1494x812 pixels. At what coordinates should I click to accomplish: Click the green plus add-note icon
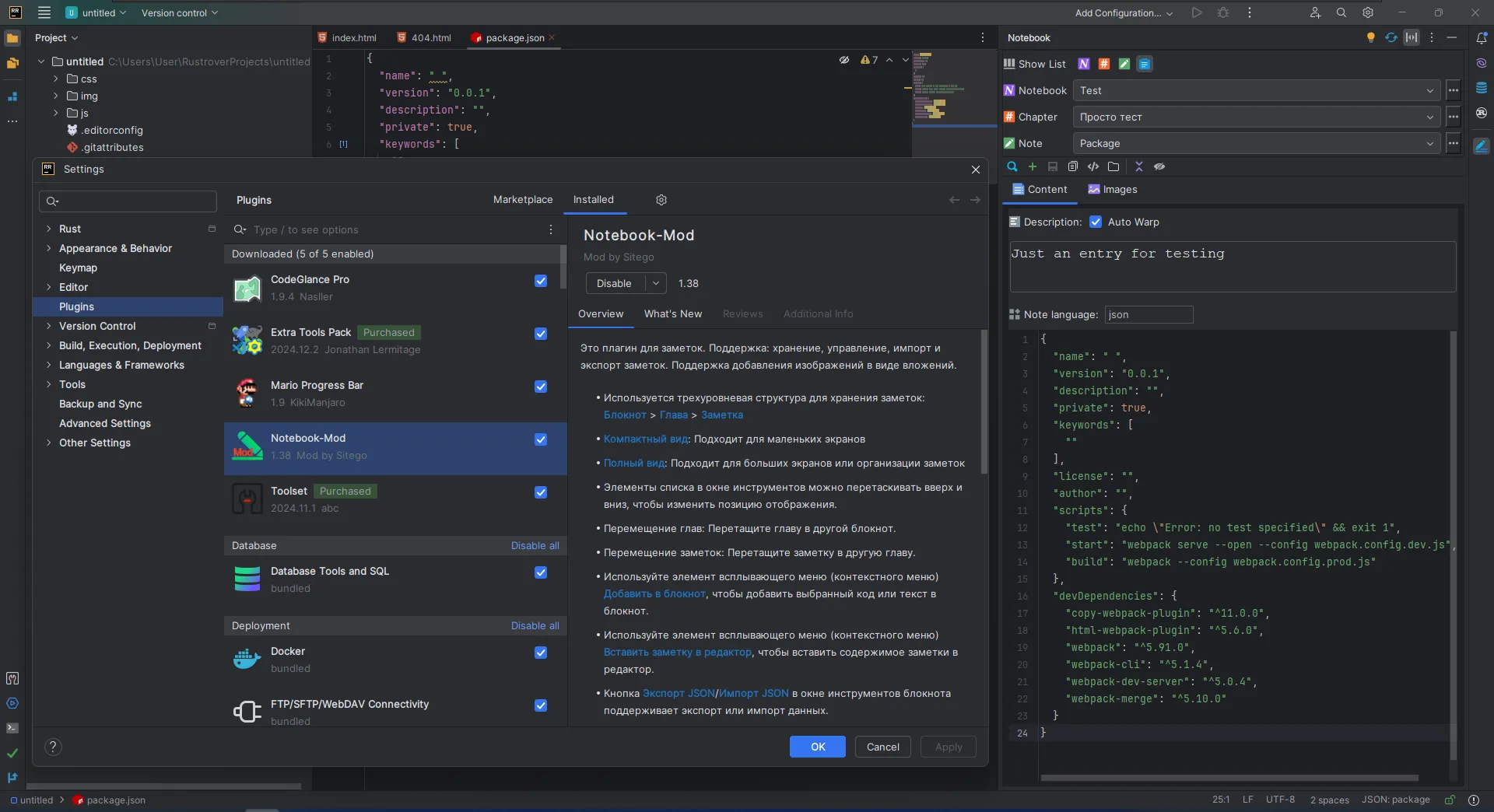[1033, 166]
